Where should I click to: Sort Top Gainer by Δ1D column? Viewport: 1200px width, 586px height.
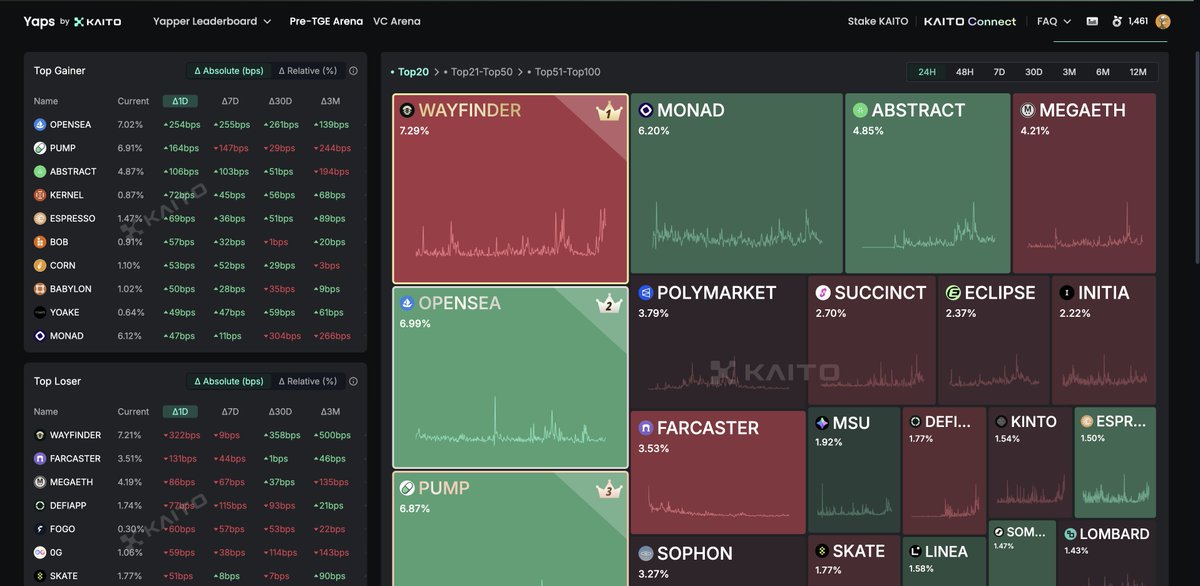coord(179,101)
